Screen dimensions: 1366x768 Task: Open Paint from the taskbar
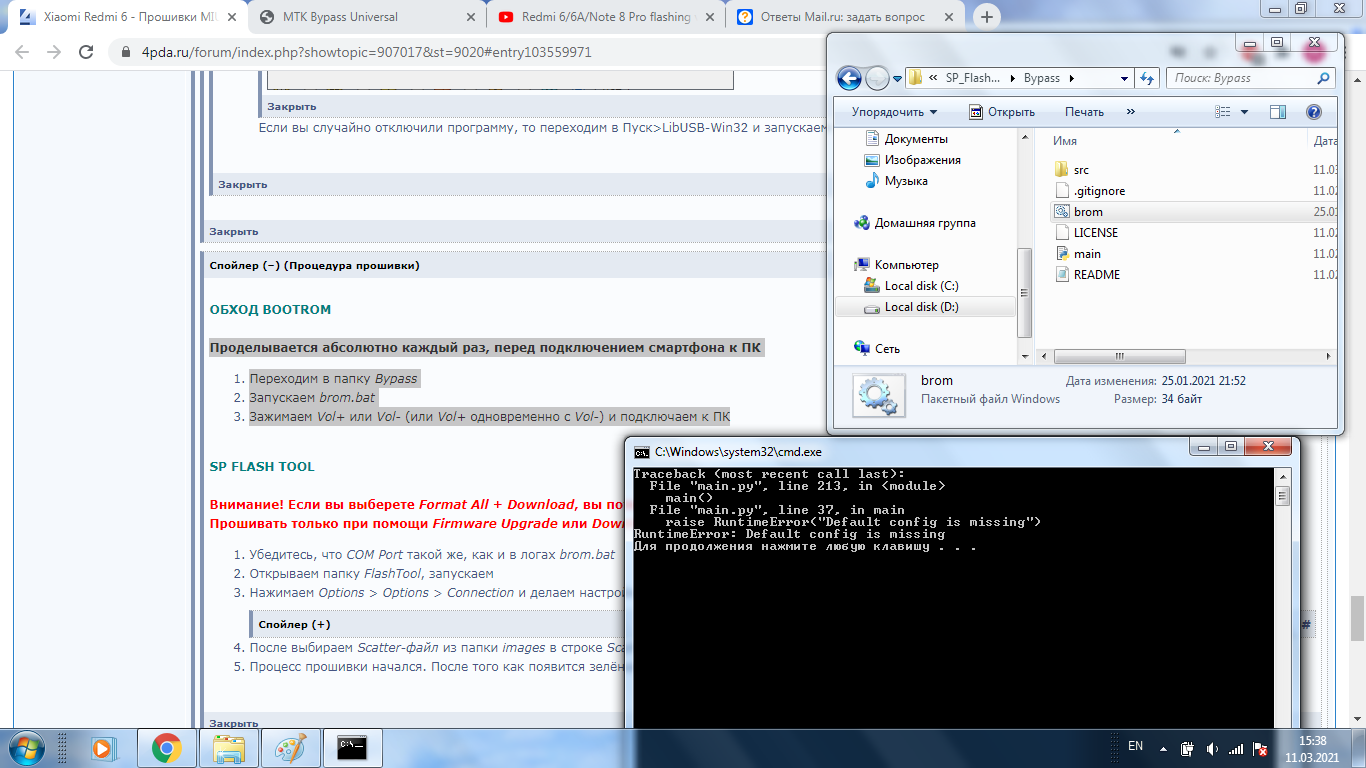[x=291, y=747]
